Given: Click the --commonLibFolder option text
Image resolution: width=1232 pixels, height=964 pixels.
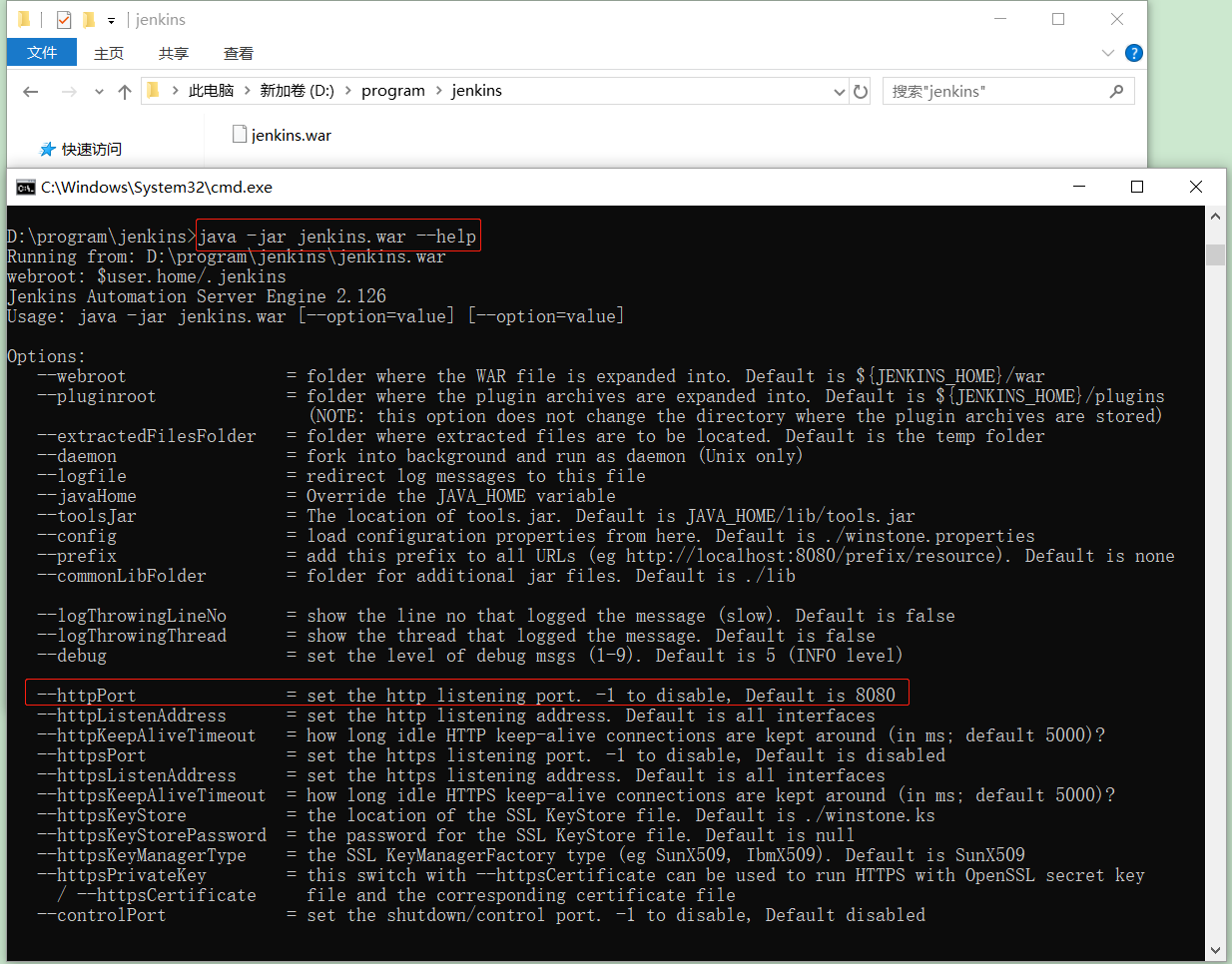Looking at the screenshot, I should [x=121, y=576].
